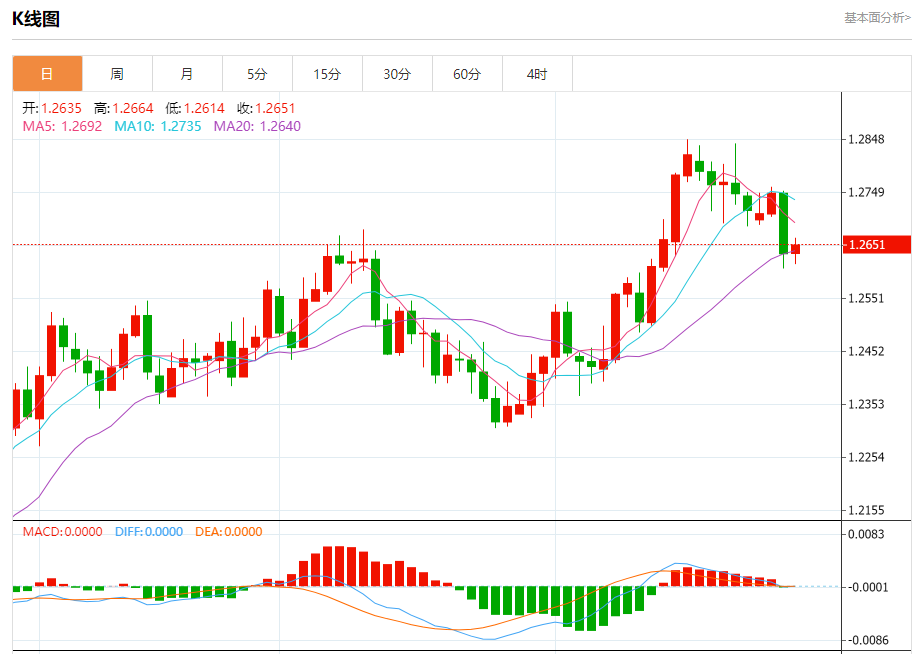Screen dimensions: 919x654
Task: Click the MA10: 1.2735 legend
Action: point(158,126)
